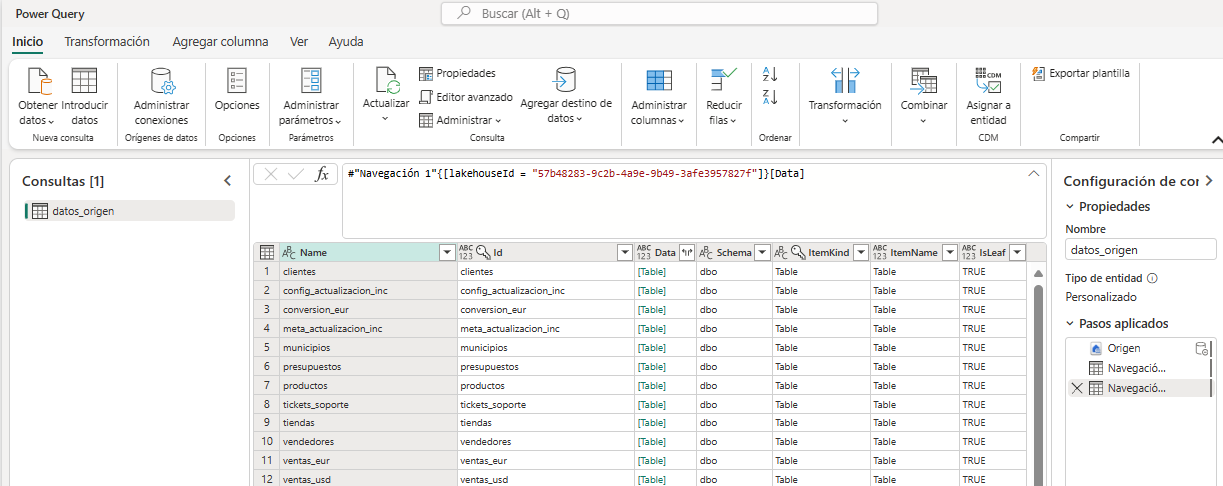This screenshot has height=486, width=1223.
Task: Collapse the formula bar chevron
Action: coord(1034,174)
